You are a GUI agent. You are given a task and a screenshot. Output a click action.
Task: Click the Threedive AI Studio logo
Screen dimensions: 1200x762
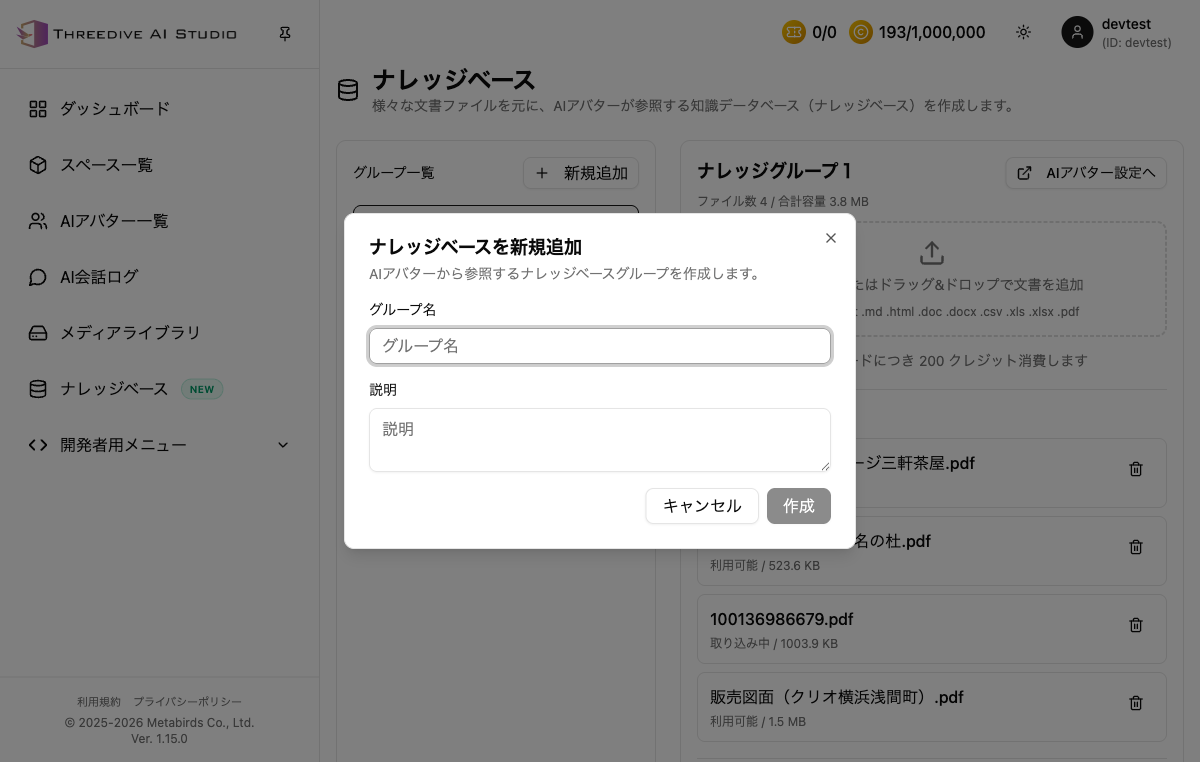point(127,34)
